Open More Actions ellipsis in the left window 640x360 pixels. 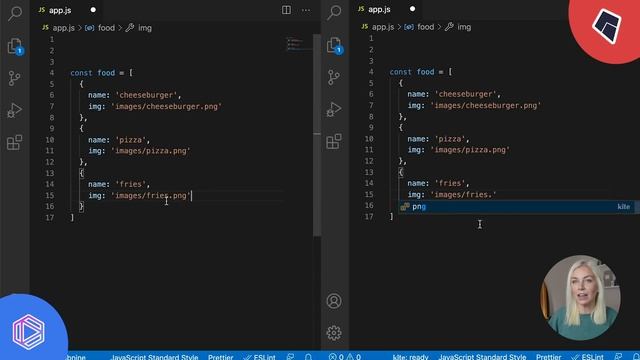point(306,10)
